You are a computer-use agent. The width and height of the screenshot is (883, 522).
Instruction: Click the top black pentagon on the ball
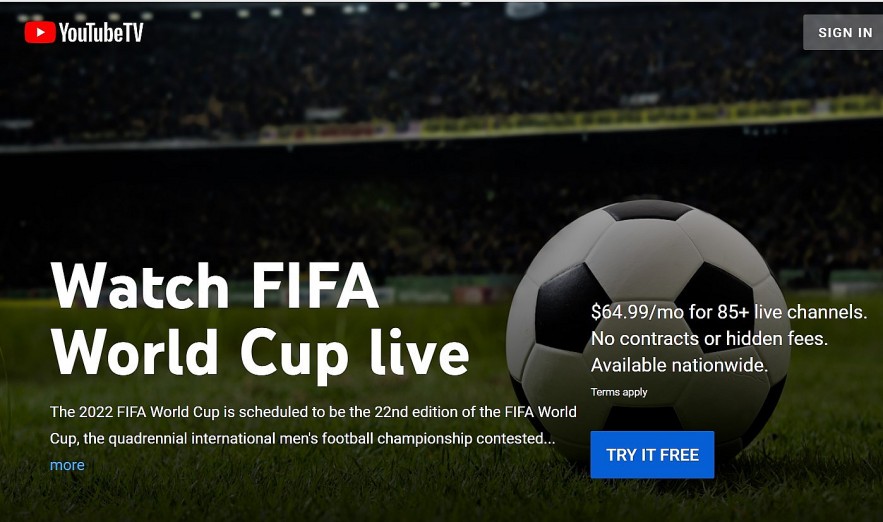(x=648, y=210)
